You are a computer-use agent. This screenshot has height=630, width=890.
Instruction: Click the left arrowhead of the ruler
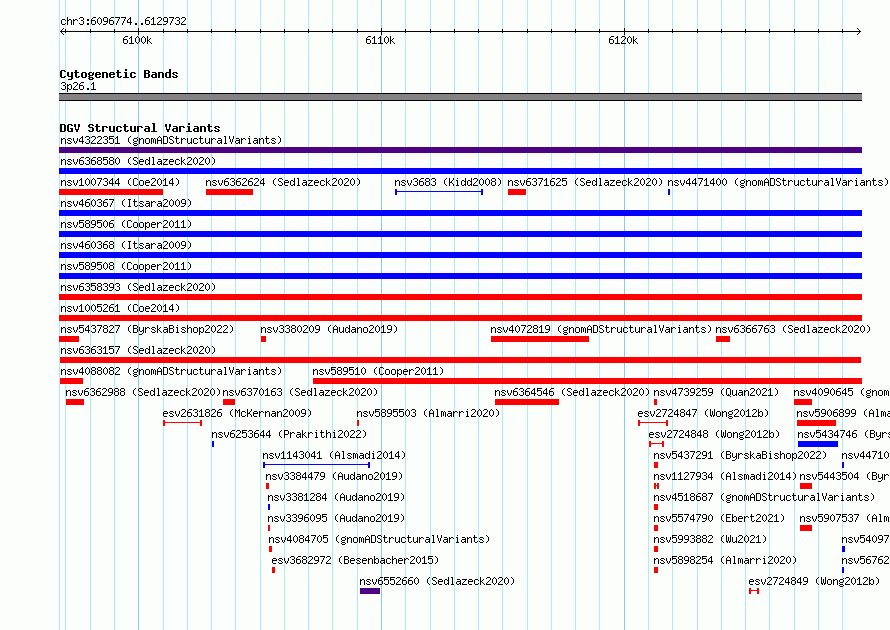click(x=62, y=31)
